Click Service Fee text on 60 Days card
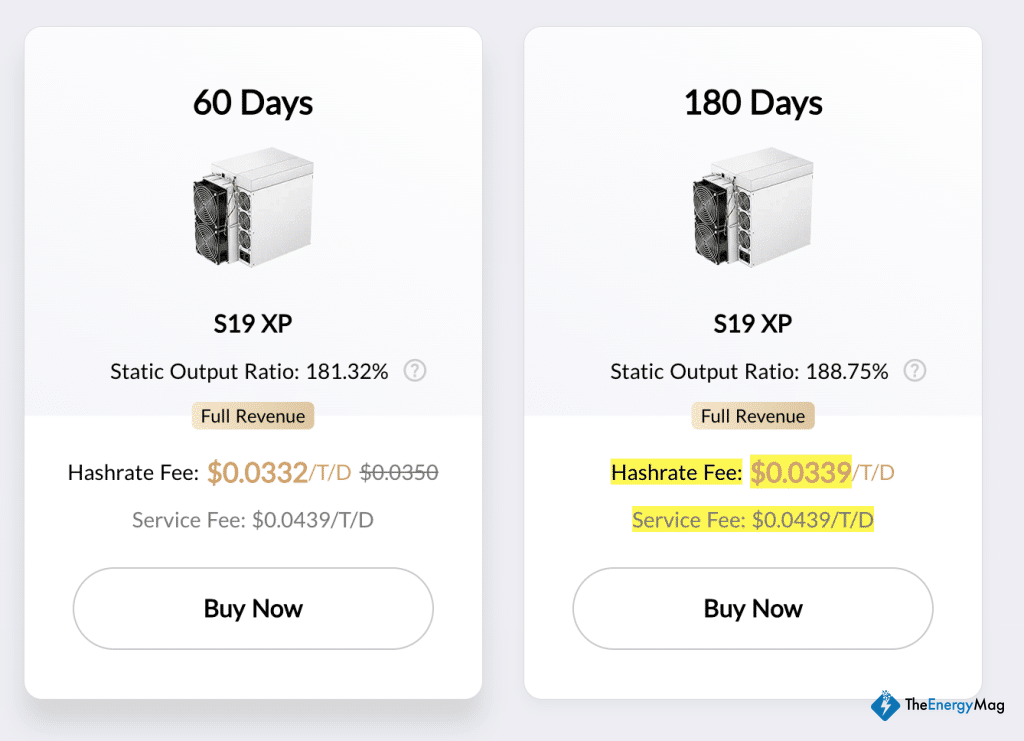 [x=253, y=520]
